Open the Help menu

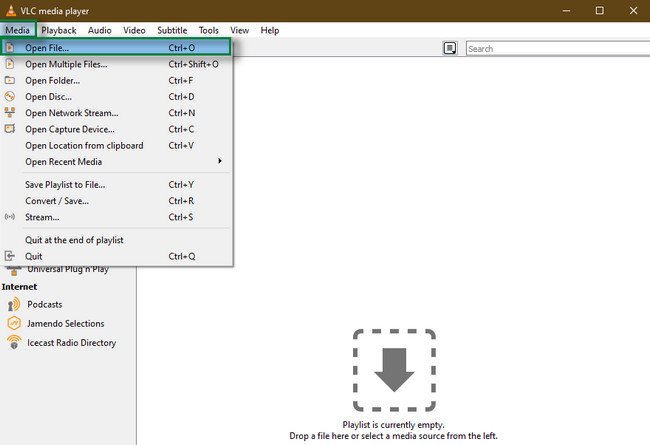click(270, 30)
